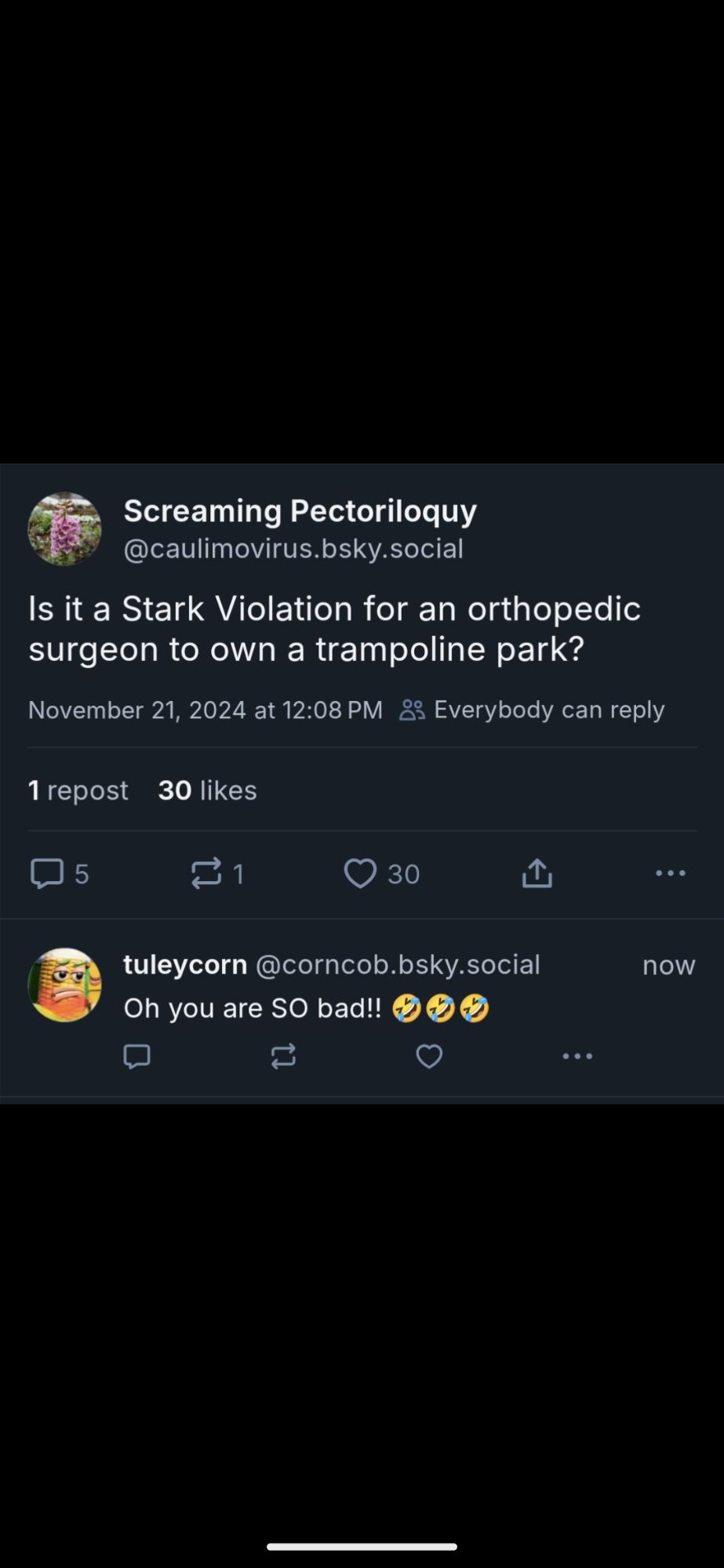Viewport: 724px width, 1568px height.
Task: Repost tuleycorn's reply
Action: click(x=283, y=1057)
